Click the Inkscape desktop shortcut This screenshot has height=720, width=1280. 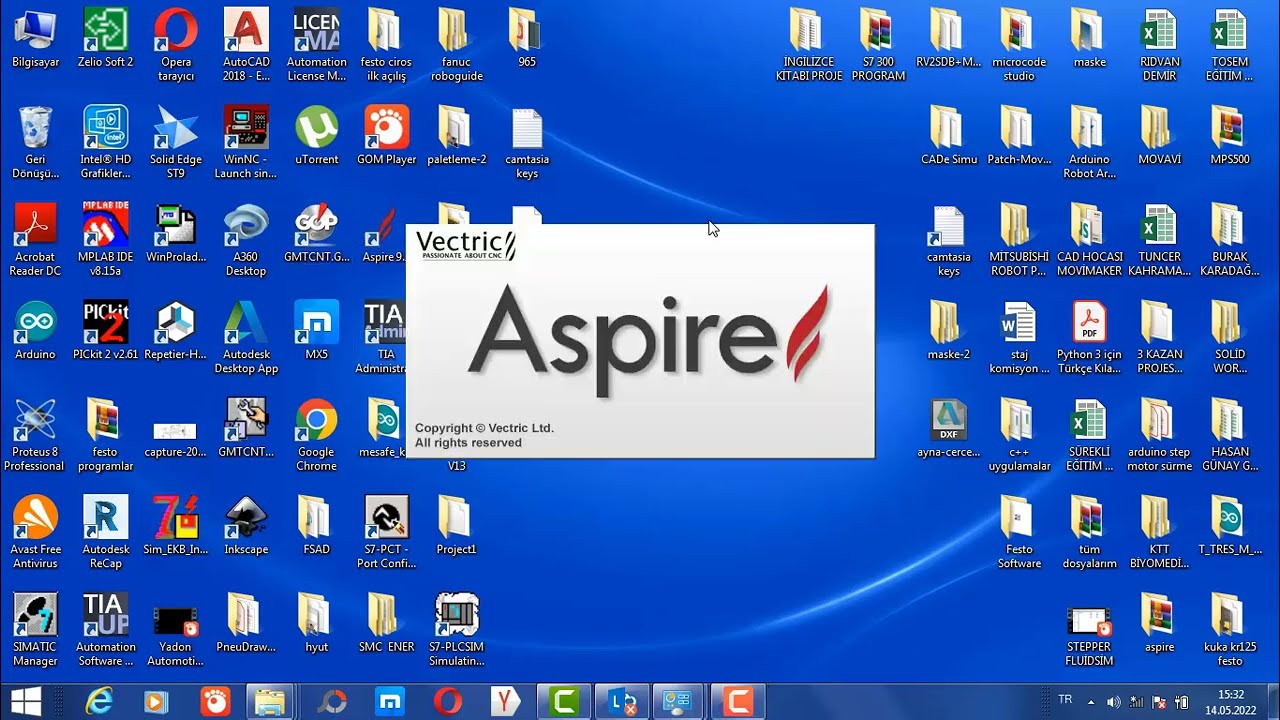(246, 527)
